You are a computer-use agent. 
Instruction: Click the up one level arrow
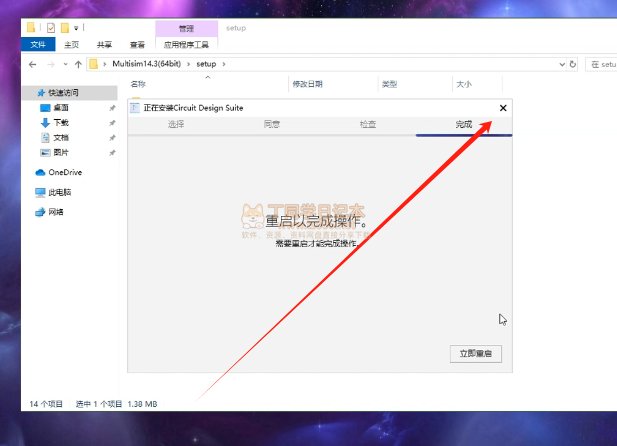[78, 64]
